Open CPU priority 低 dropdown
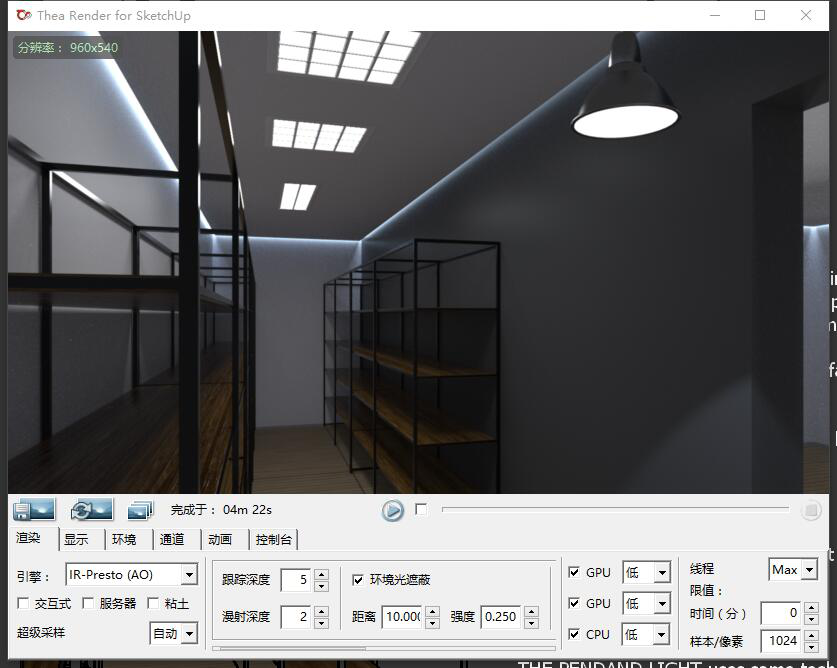The height and width of the screenshot is (668, 837). [662, 635]
